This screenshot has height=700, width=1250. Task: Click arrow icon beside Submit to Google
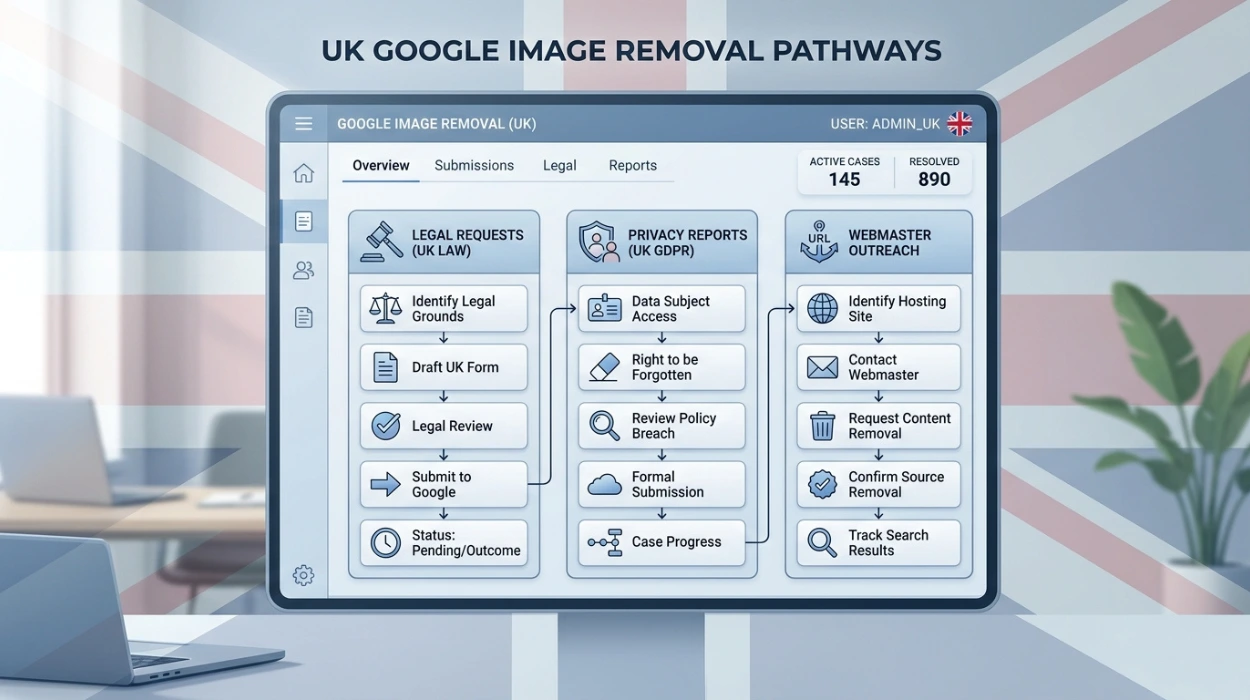pyautogui.click(x=385, y=484)
